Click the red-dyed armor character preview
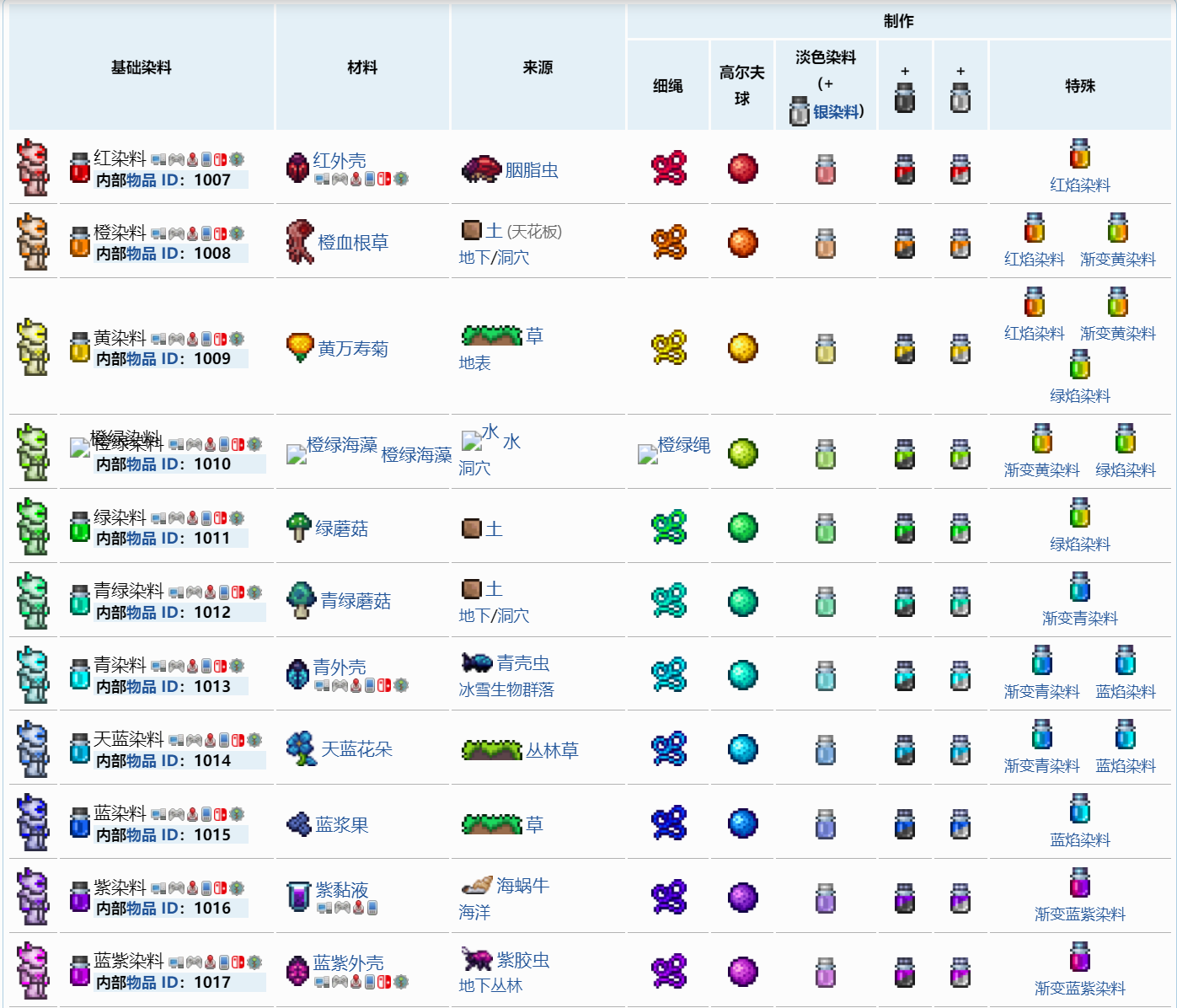 coord(34,168)
